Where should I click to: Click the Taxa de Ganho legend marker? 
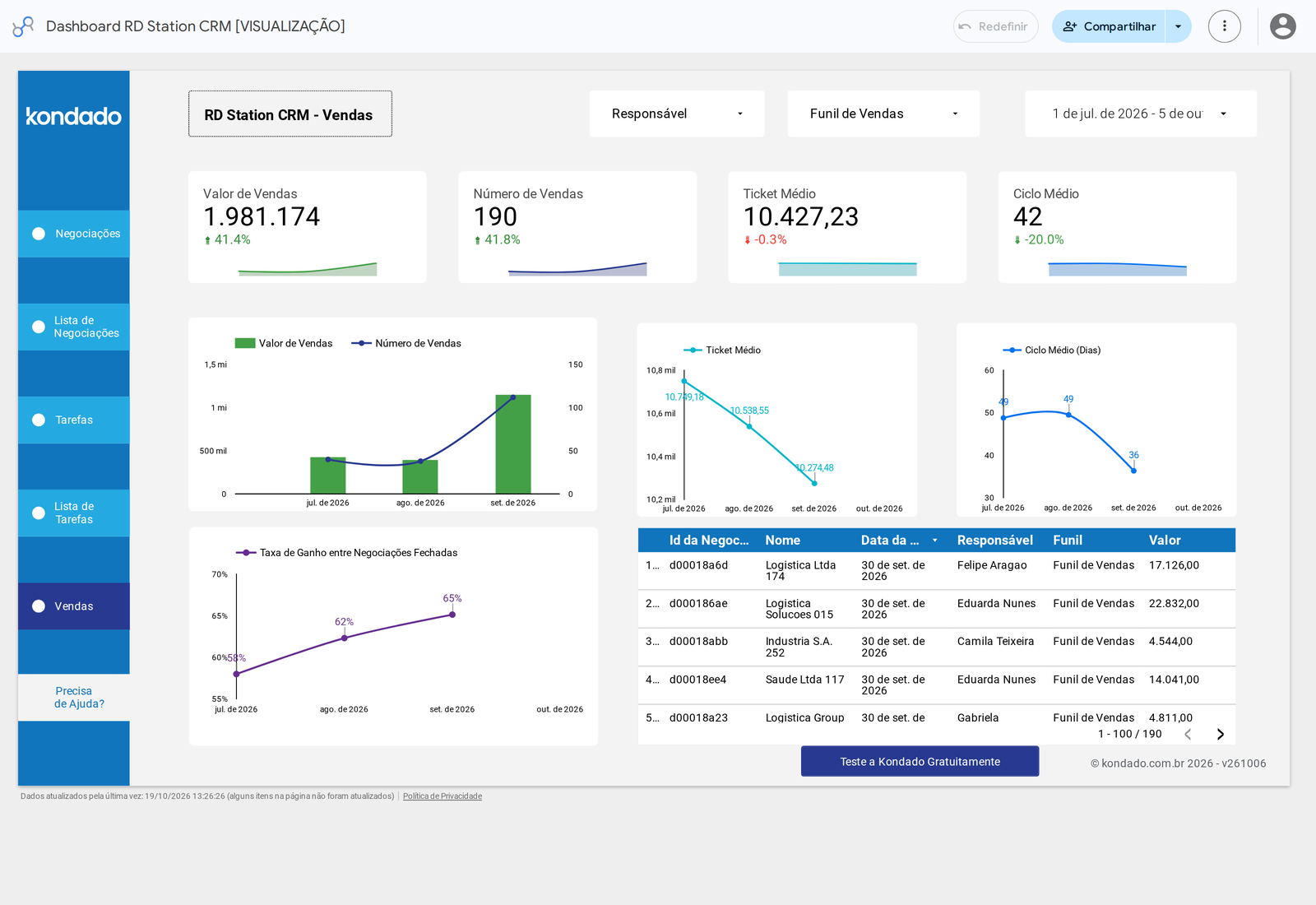[246, 553]
